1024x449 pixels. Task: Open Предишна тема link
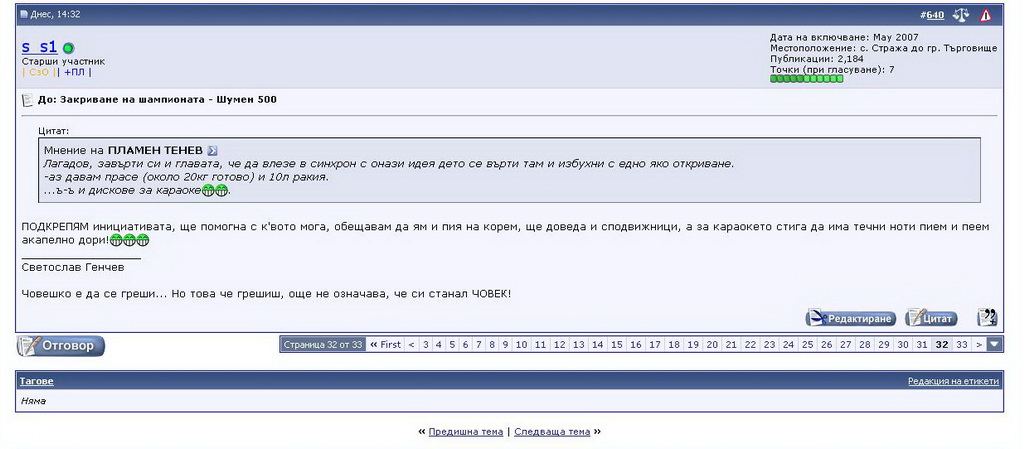click(x=466, y=432)
